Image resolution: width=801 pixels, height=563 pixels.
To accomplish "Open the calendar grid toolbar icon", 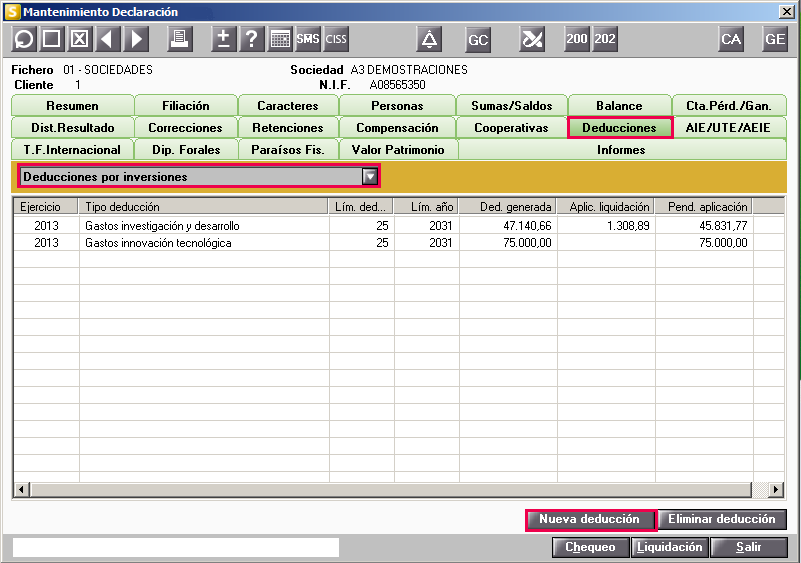I will (280, 39).
